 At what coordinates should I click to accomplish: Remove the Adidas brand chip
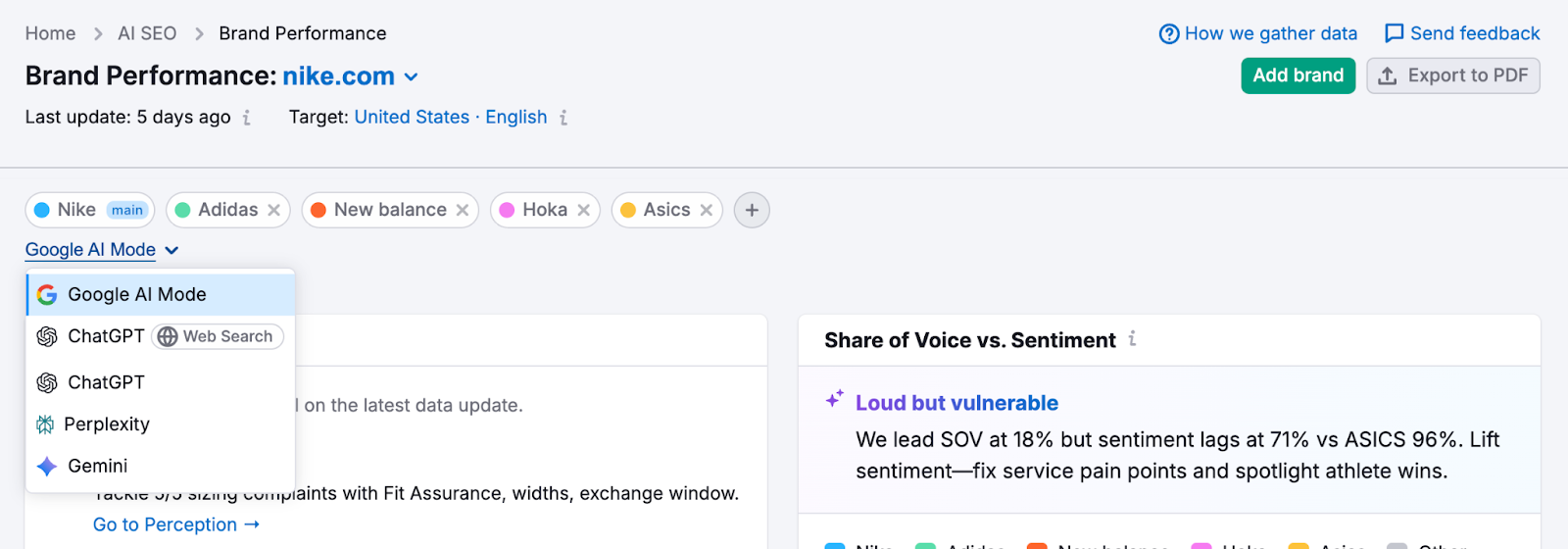point(273,210)
